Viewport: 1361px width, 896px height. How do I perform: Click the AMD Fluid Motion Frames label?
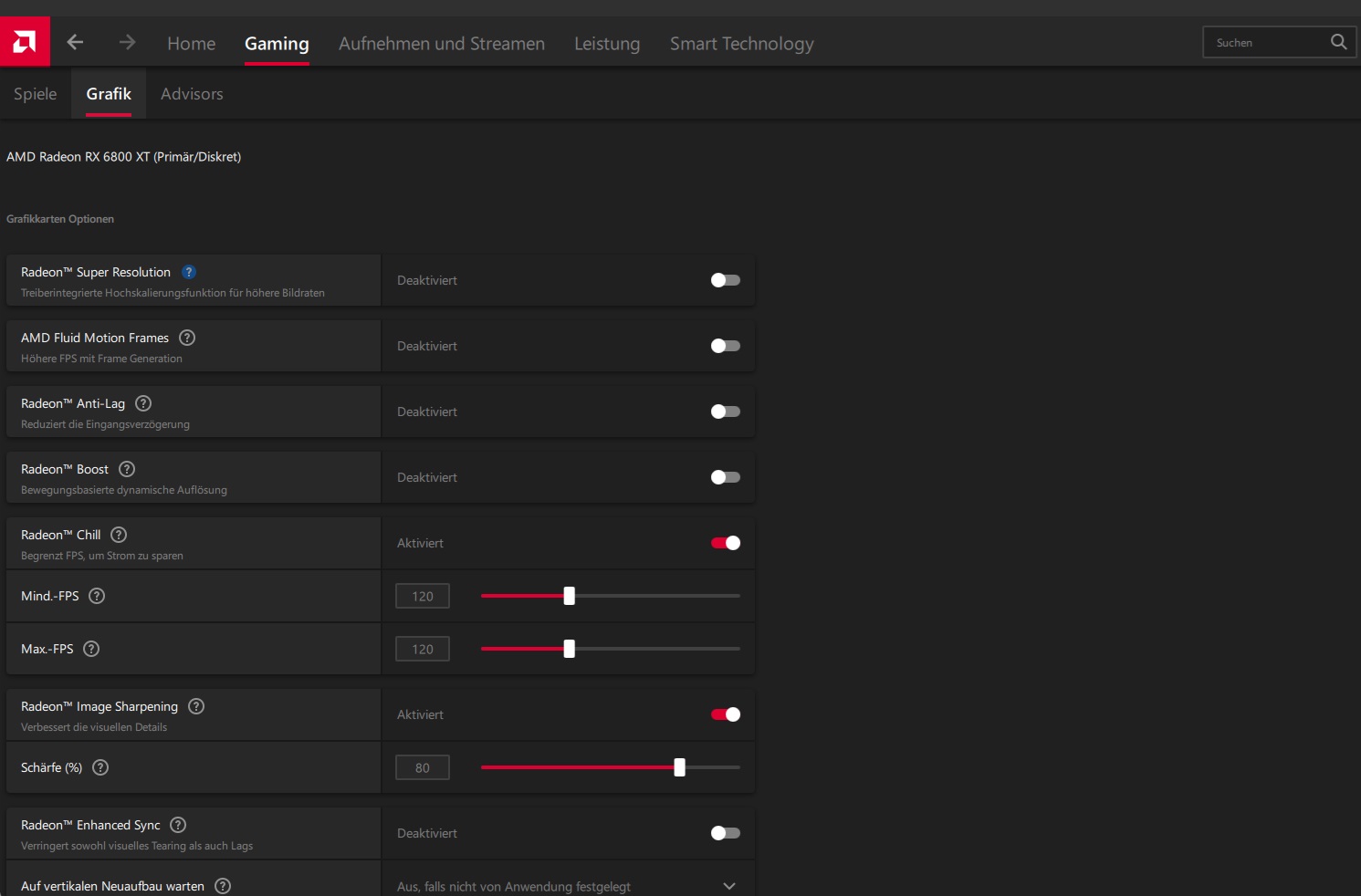95,338
